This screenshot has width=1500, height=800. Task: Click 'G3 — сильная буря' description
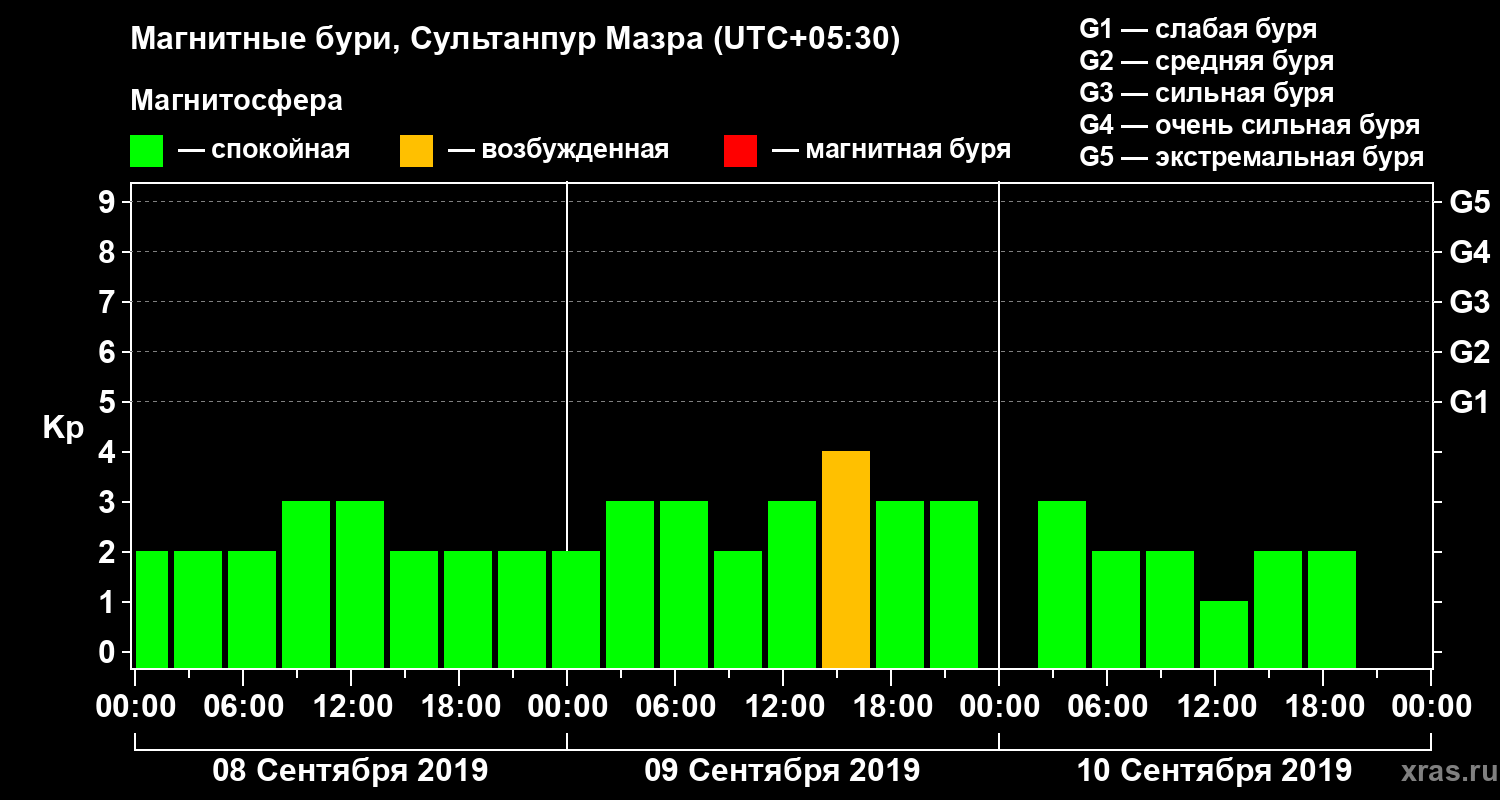1207,93
